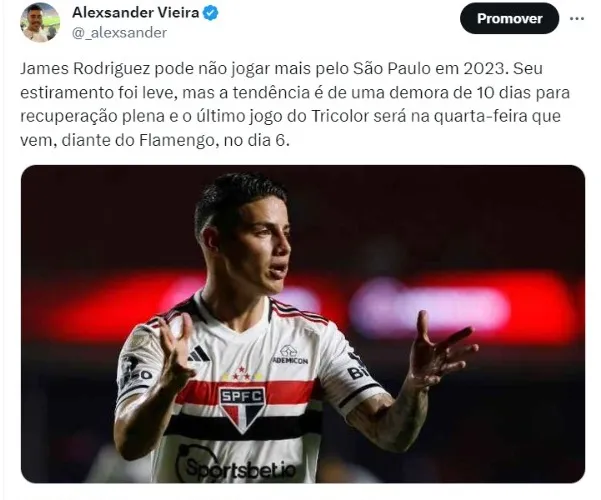Image resolution: width=601 pixels, height=500 pixels.
Task: Click the Adidas logo on the shirt
Action: click(x=199, y=354)
